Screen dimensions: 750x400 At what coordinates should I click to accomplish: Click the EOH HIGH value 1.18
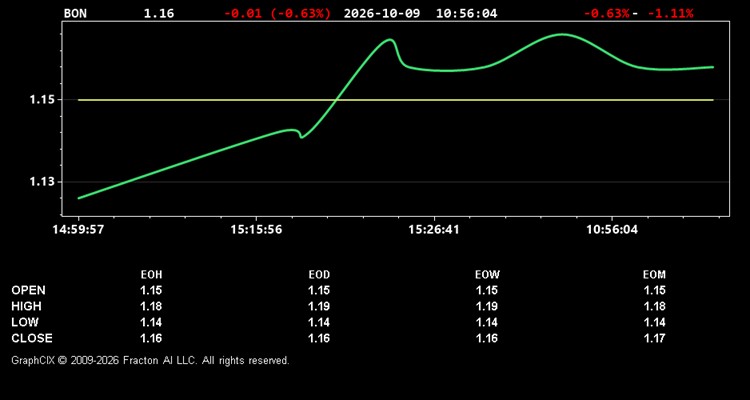[151, 306]
